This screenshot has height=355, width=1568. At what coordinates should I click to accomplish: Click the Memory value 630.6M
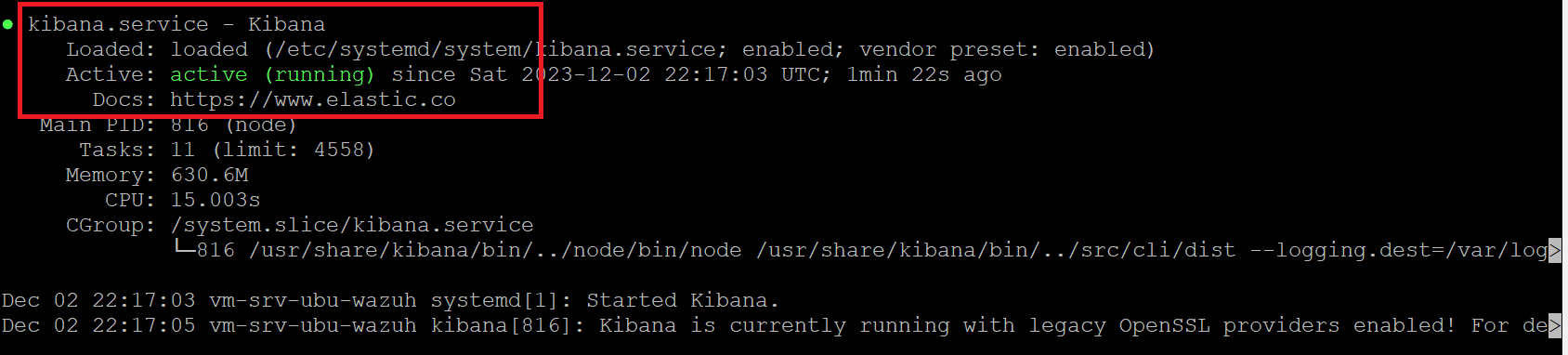(210, 175)
